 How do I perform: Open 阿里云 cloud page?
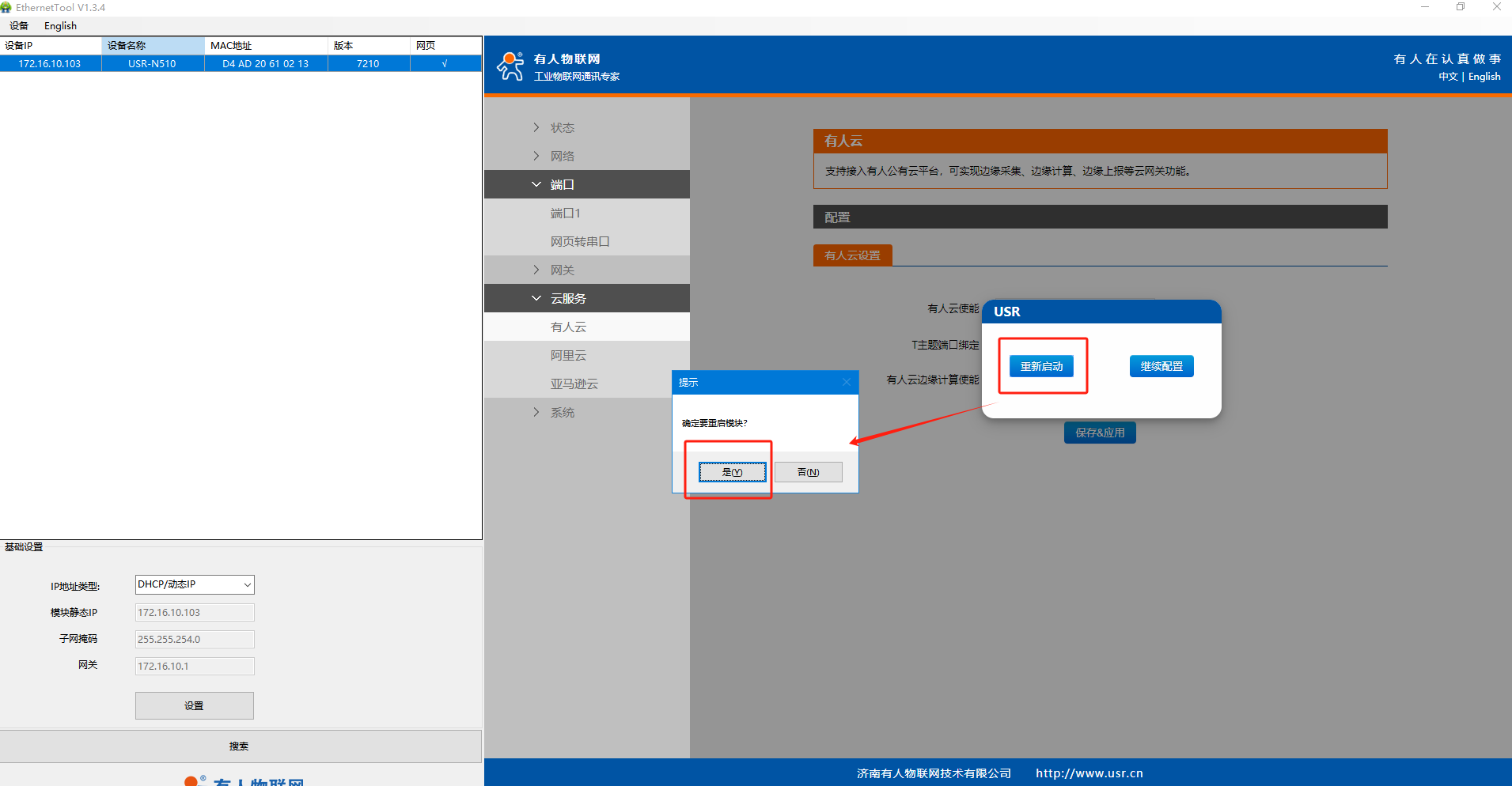[x=587, y=355]
